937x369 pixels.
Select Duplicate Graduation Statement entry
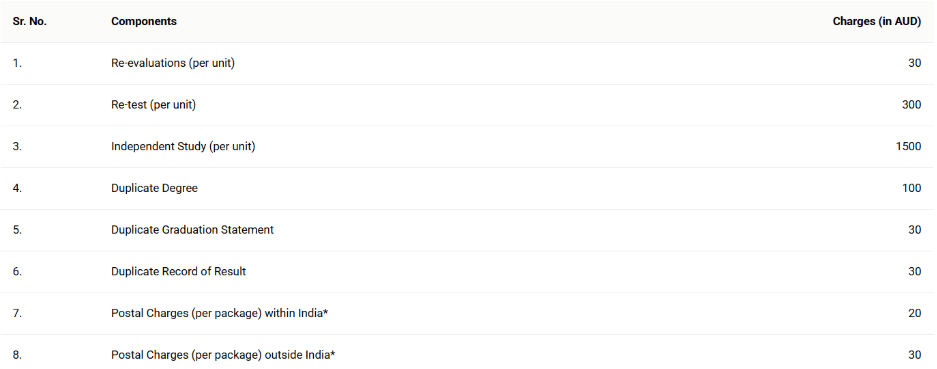(192, 230)
